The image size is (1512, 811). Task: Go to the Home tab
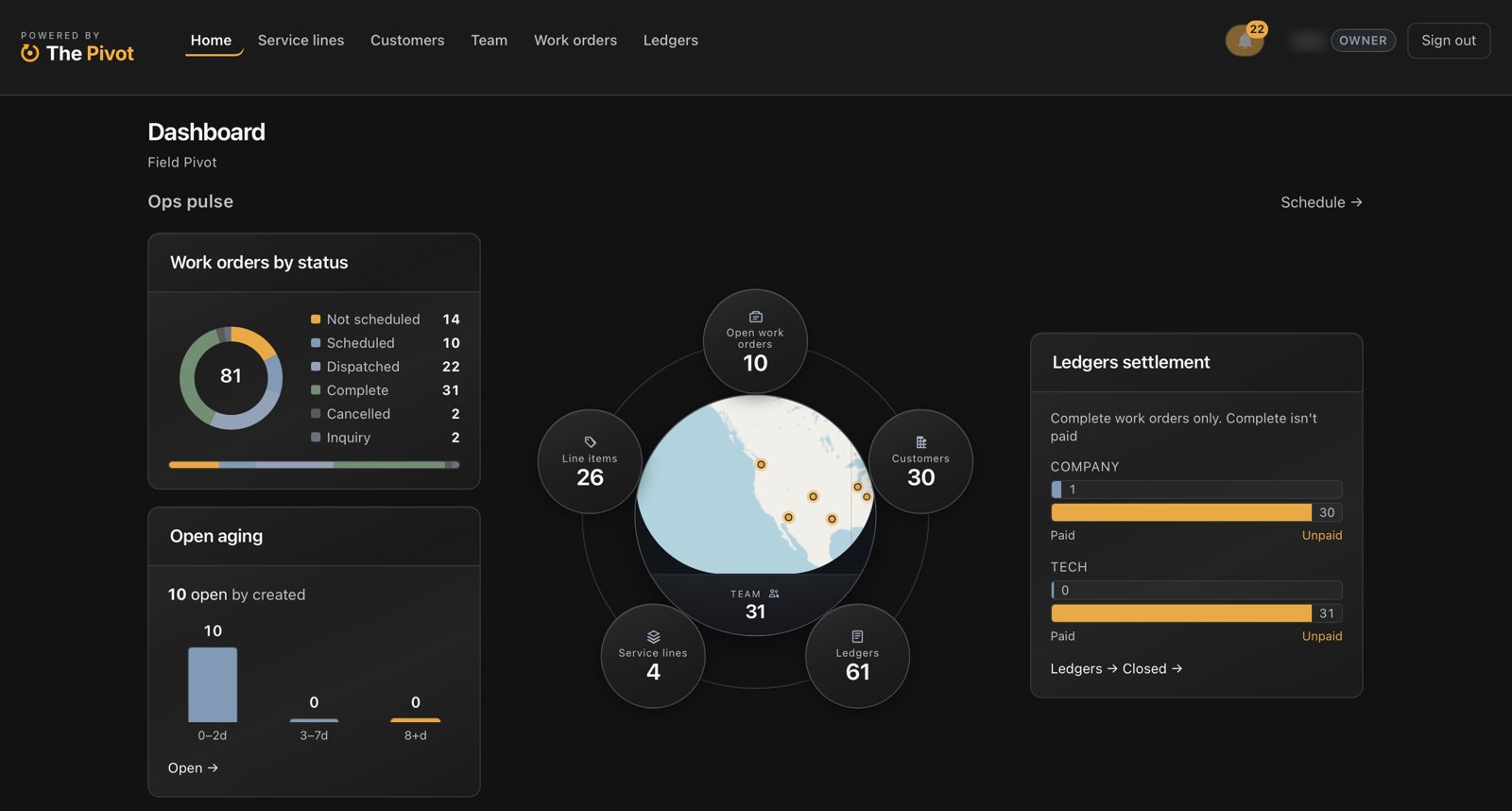pos(211,41)
